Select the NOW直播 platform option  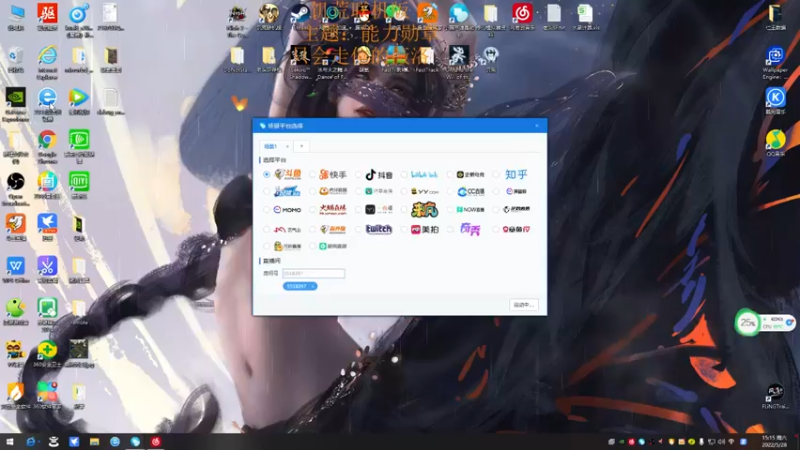pyautogui.click(x=450, y=210)
